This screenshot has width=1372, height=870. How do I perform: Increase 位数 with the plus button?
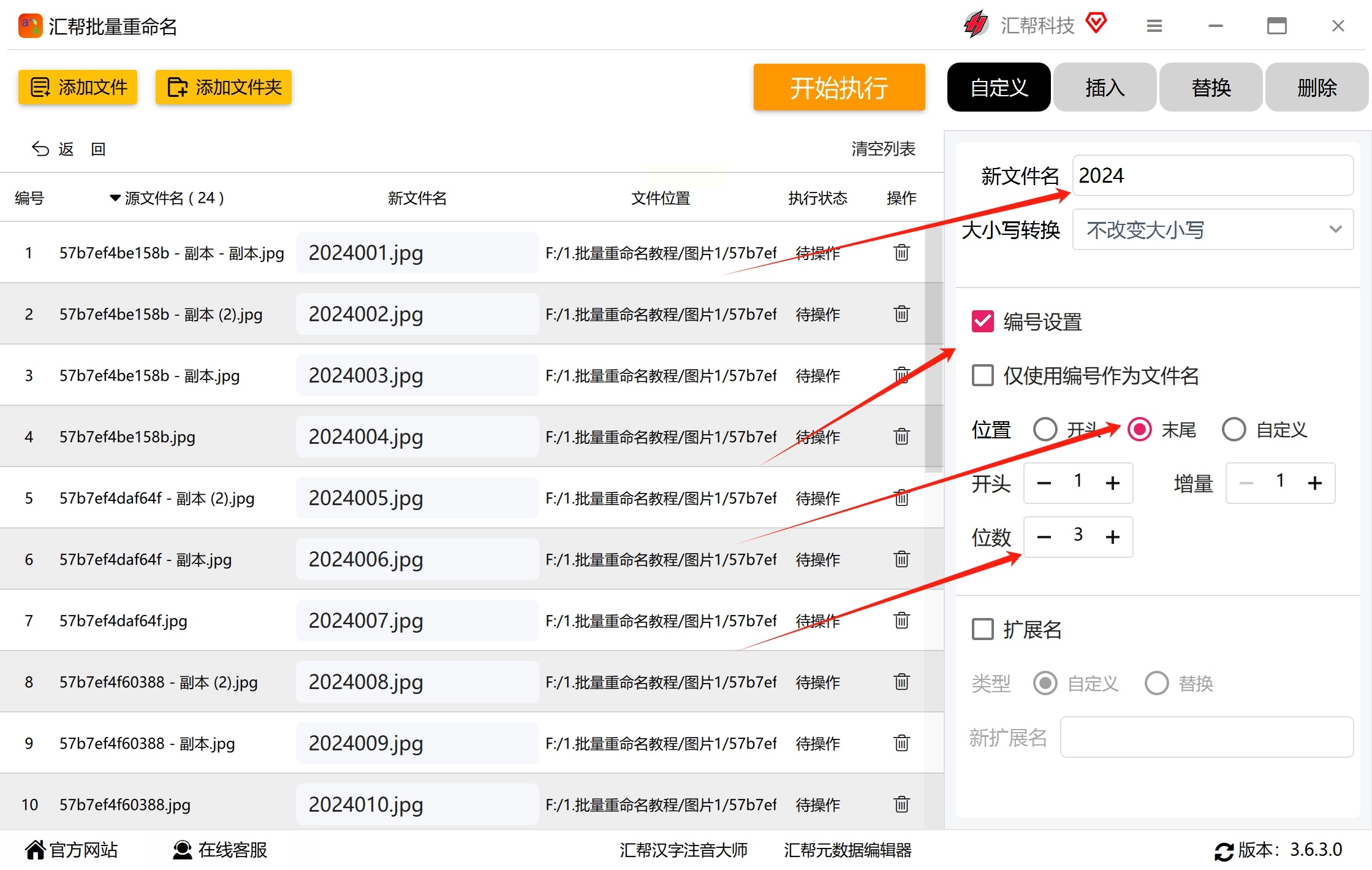pyautogui.click(x=1113, y=537)
